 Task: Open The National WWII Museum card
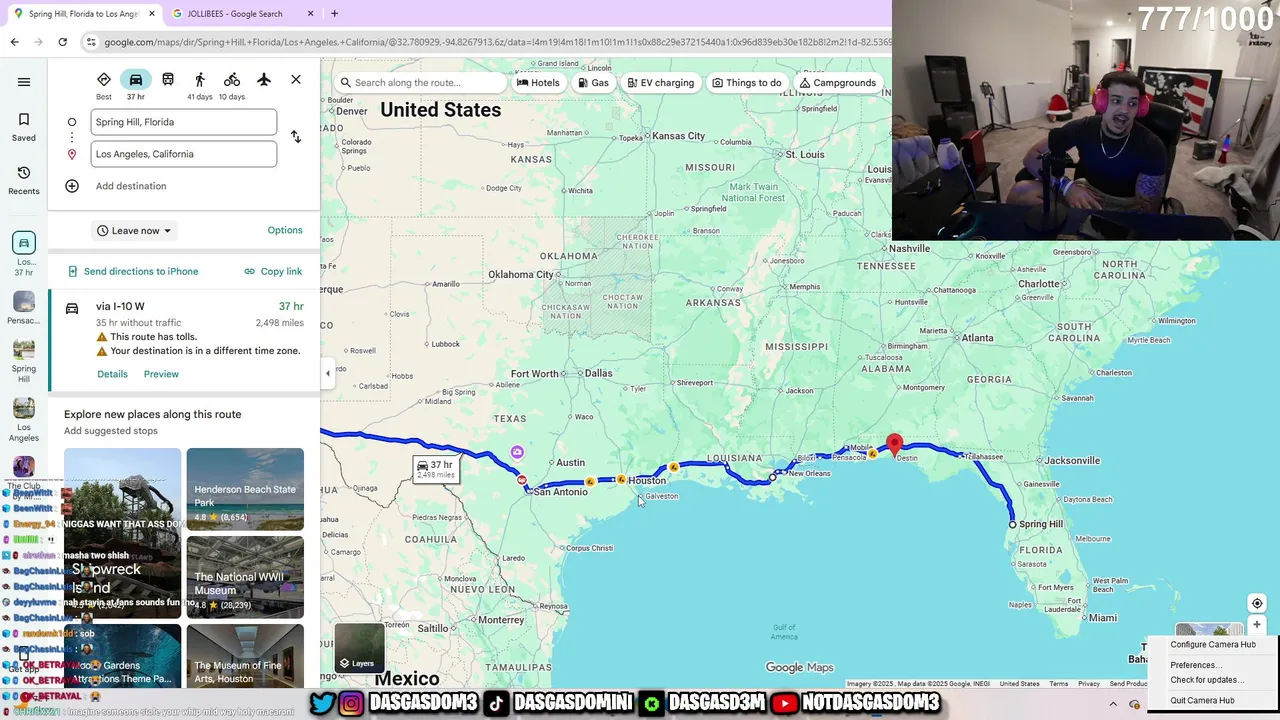coord(245,577)
